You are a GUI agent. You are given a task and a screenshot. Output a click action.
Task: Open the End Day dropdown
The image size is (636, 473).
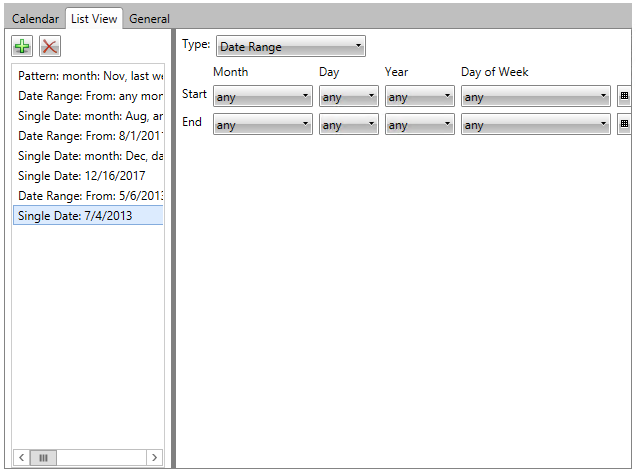click(x=348, y=125)
